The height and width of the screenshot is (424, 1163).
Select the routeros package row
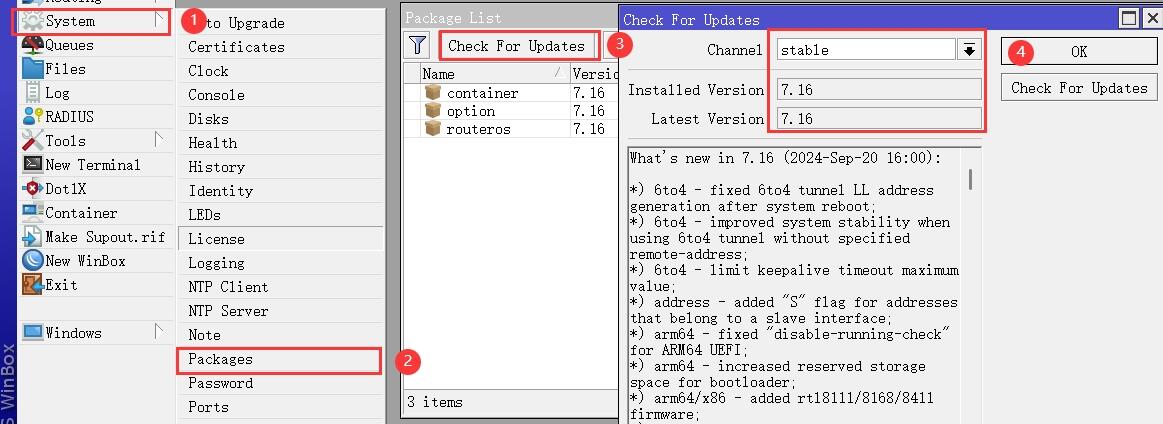[x=510, y=129]
